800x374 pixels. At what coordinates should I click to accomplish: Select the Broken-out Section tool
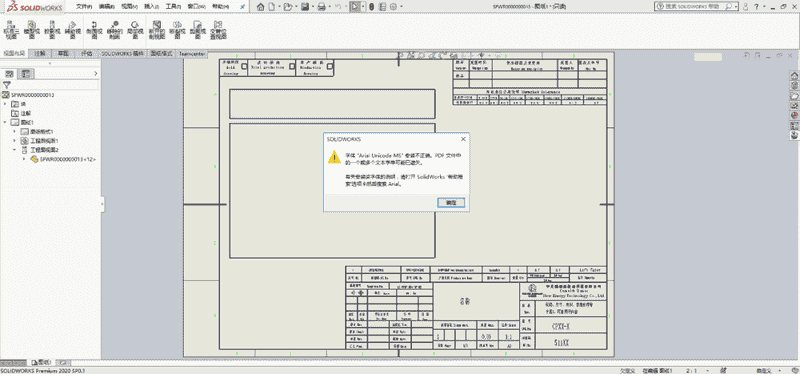[x=156, y=30]
